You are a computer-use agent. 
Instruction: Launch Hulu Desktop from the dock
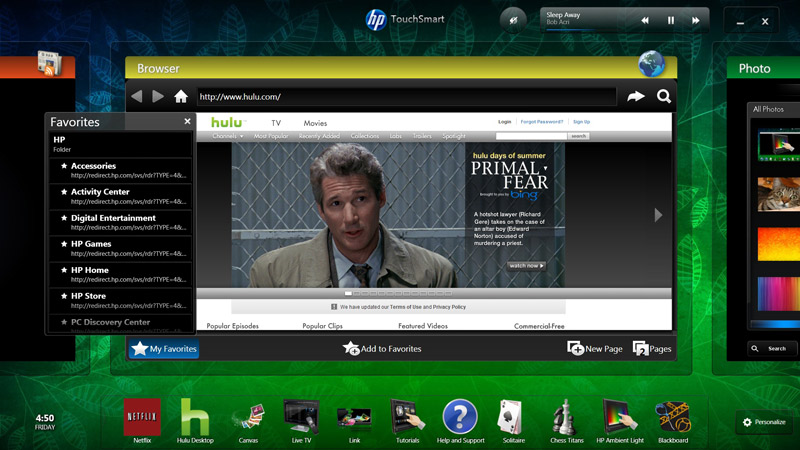coord(195,421)
